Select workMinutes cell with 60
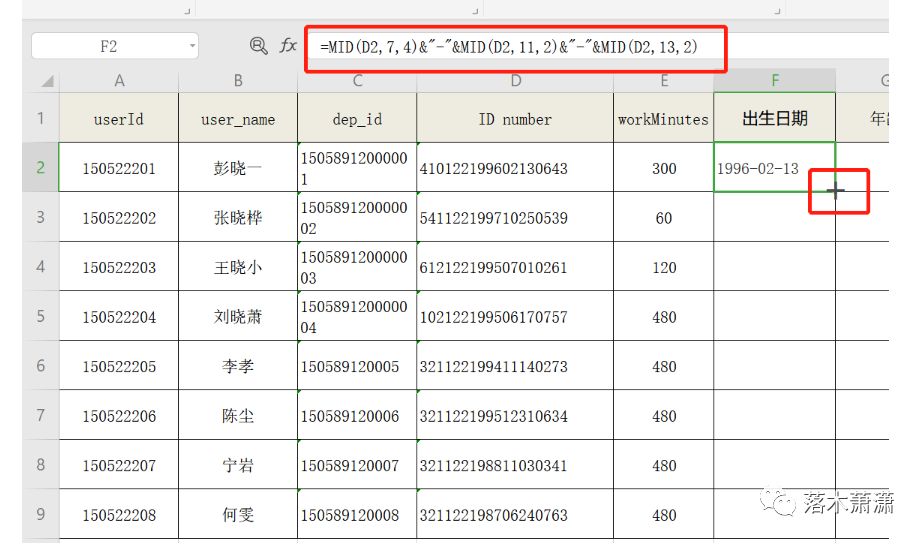The height and width of the screenshot is (543, 924). tap(664, 218)
